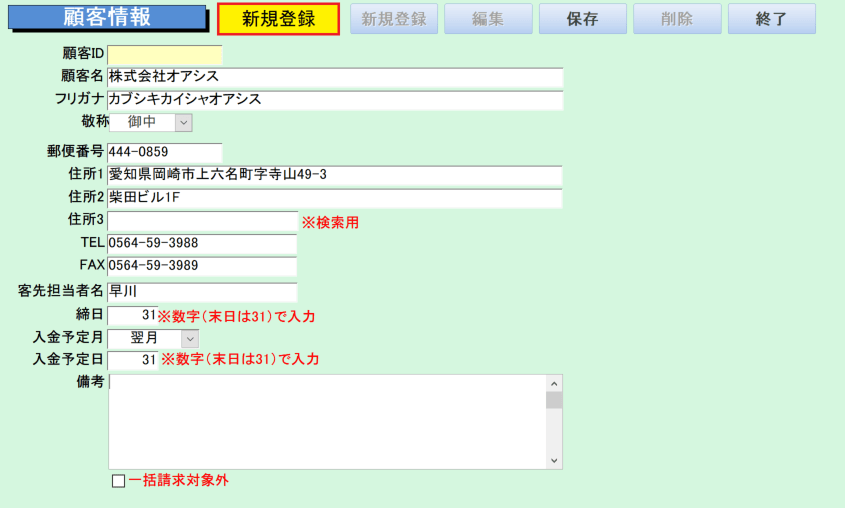Click the red ※検索用 note

[x=330, y=222]
